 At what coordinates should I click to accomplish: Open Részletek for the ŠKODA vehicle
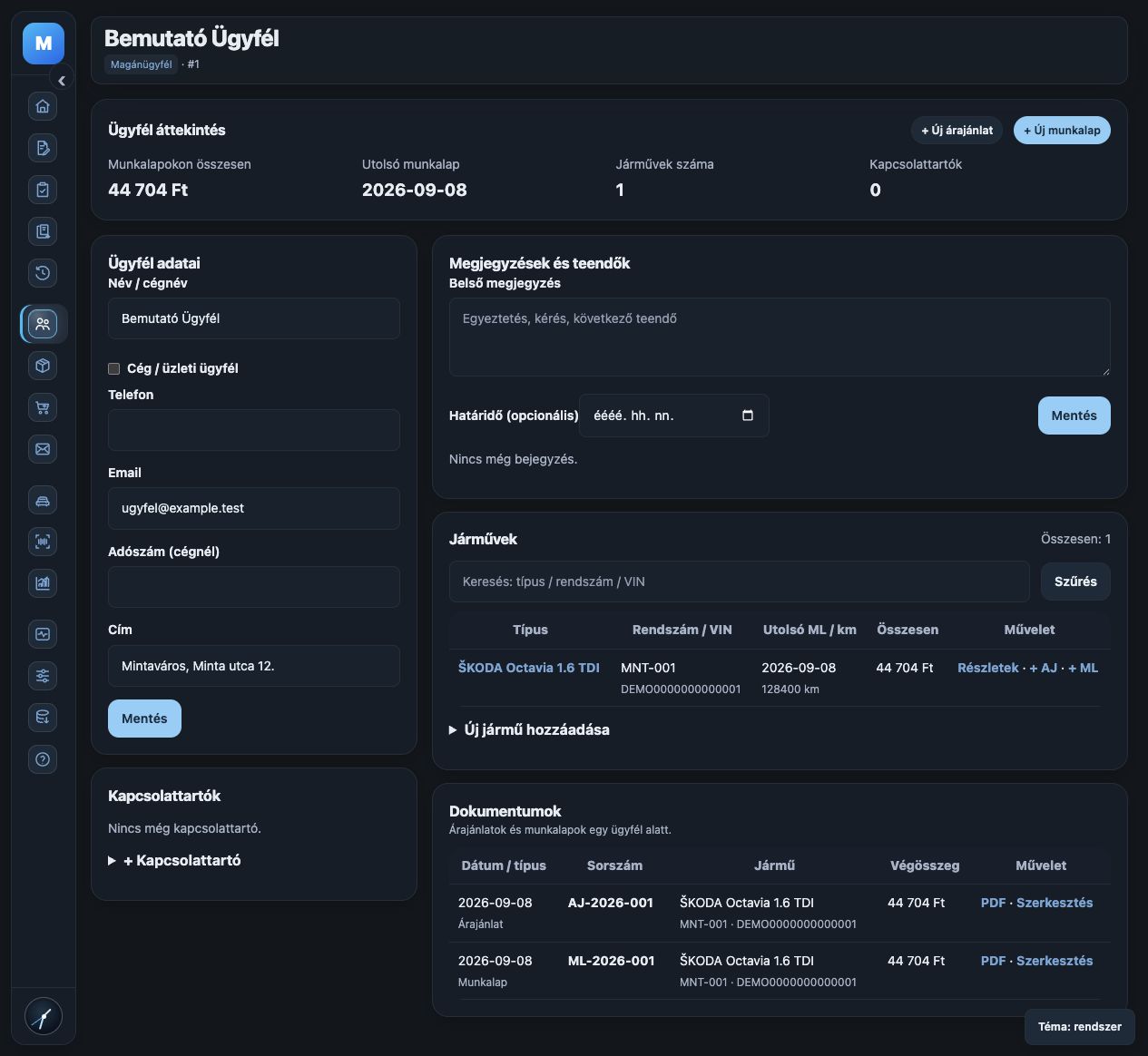pos(988,668)
